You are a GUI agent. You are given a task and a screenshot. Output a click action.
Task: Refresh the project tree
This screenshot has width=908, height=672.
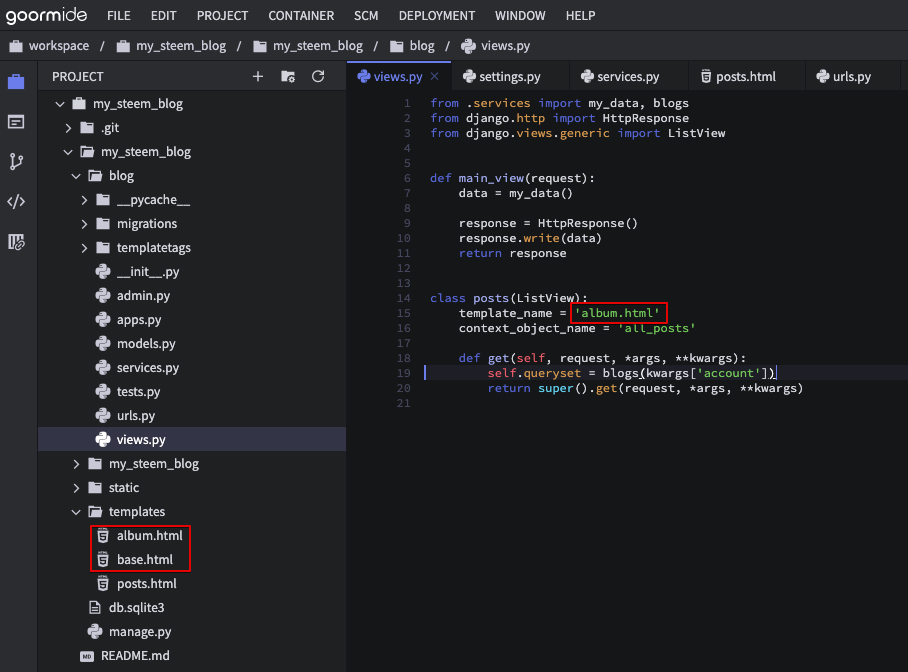(x=318, y=76)
